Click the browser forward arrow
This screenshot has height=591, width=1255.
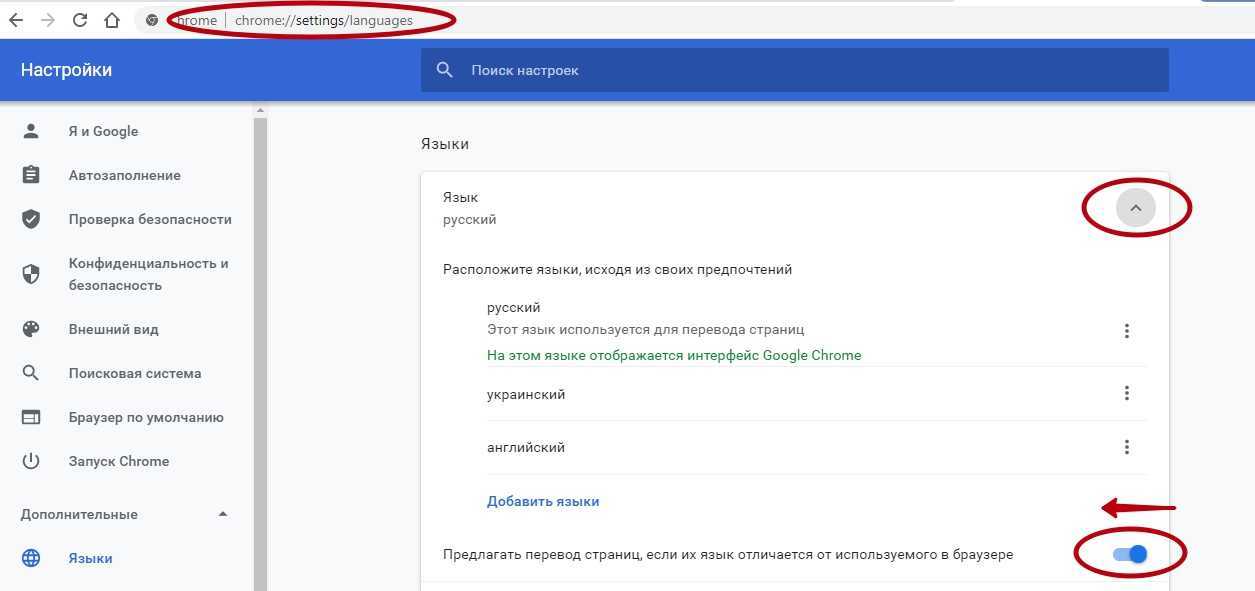click(x=47, y=20)
